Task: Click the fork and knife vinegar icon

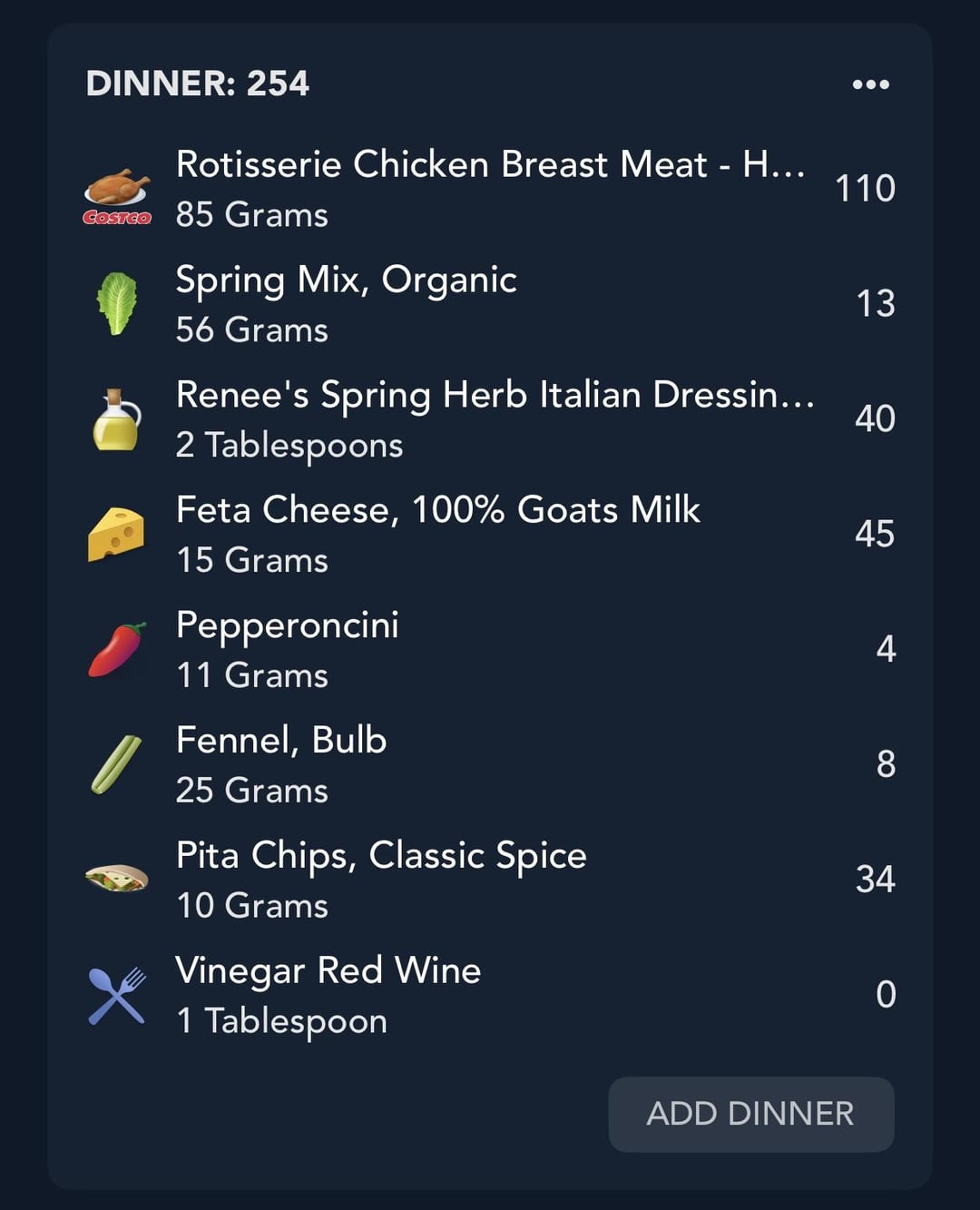Action: (117, 996)
